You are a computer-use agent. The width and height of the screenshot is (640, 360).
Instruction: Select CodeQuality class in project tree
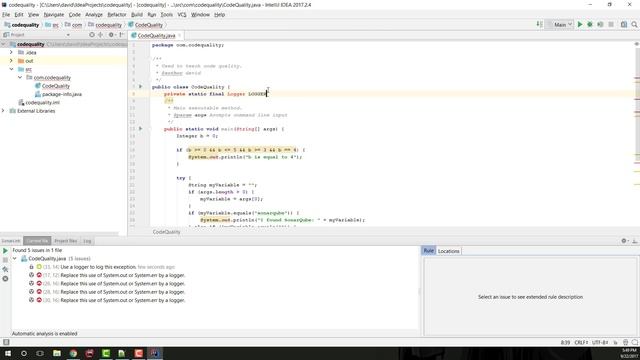coord(56,86)
